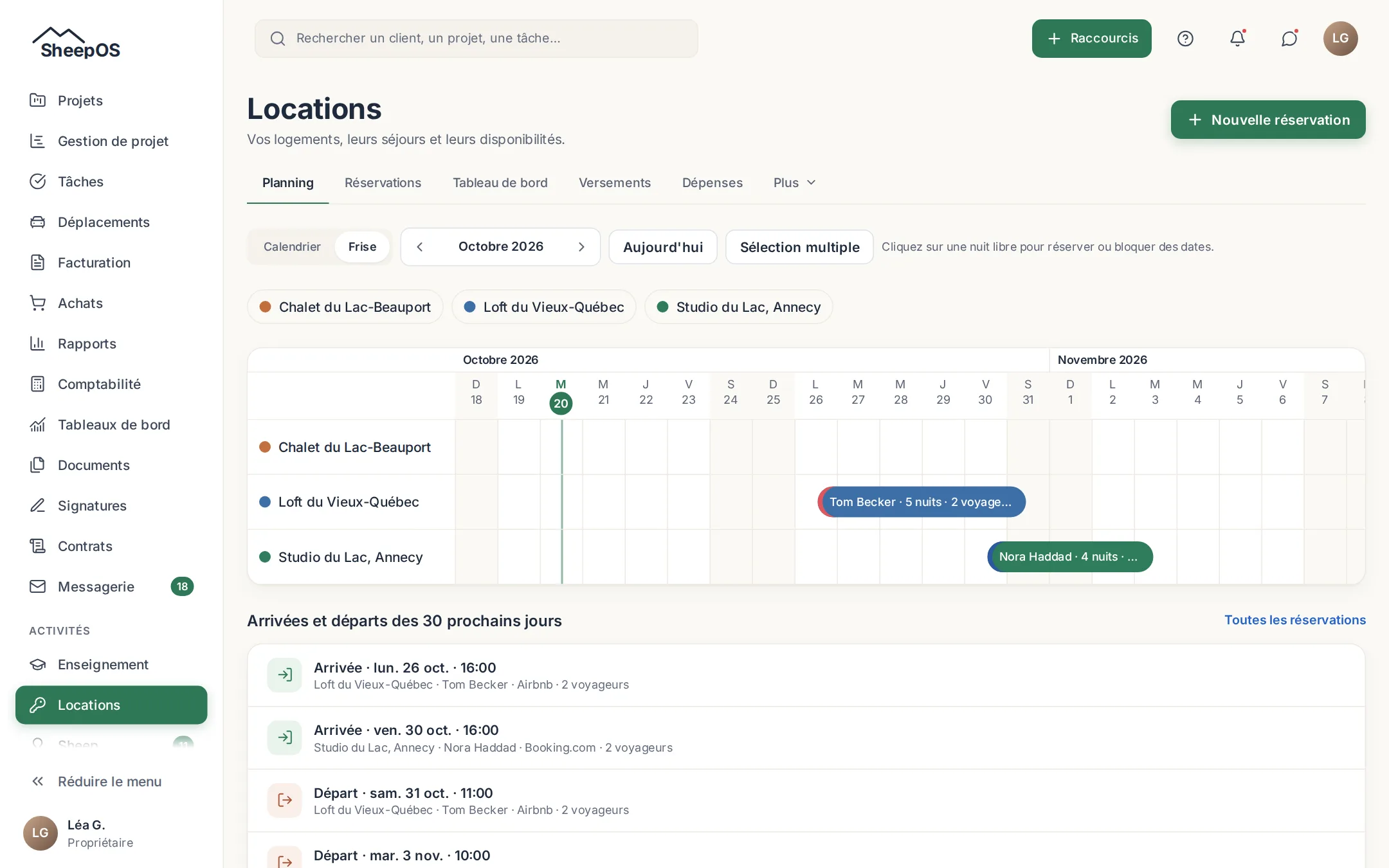Image resolution: width=1389 pixels, height=868 pixels.
Task: Switch view to Frise
Action: coord(363,247)
